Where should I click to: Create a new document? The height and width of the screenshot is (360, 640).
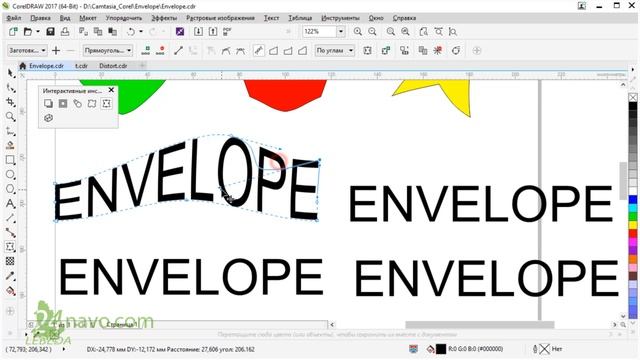pos(13,31)
